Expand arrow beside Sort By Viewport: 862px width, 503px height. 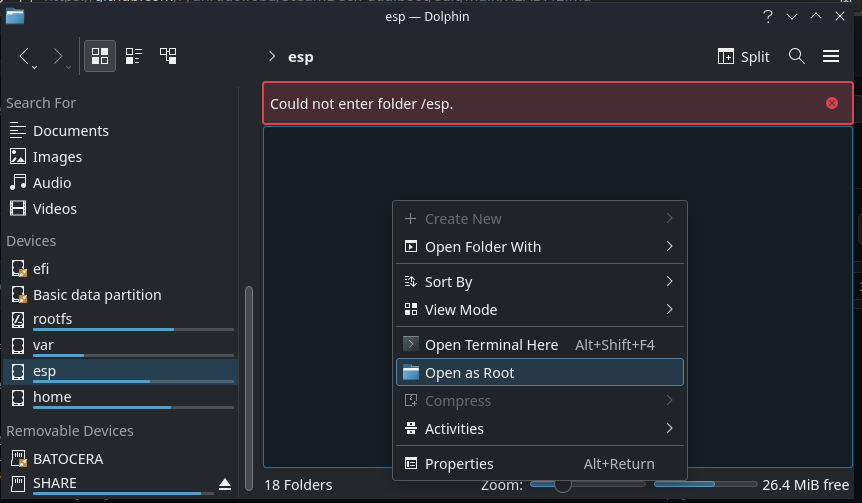[x=669, y=281]
